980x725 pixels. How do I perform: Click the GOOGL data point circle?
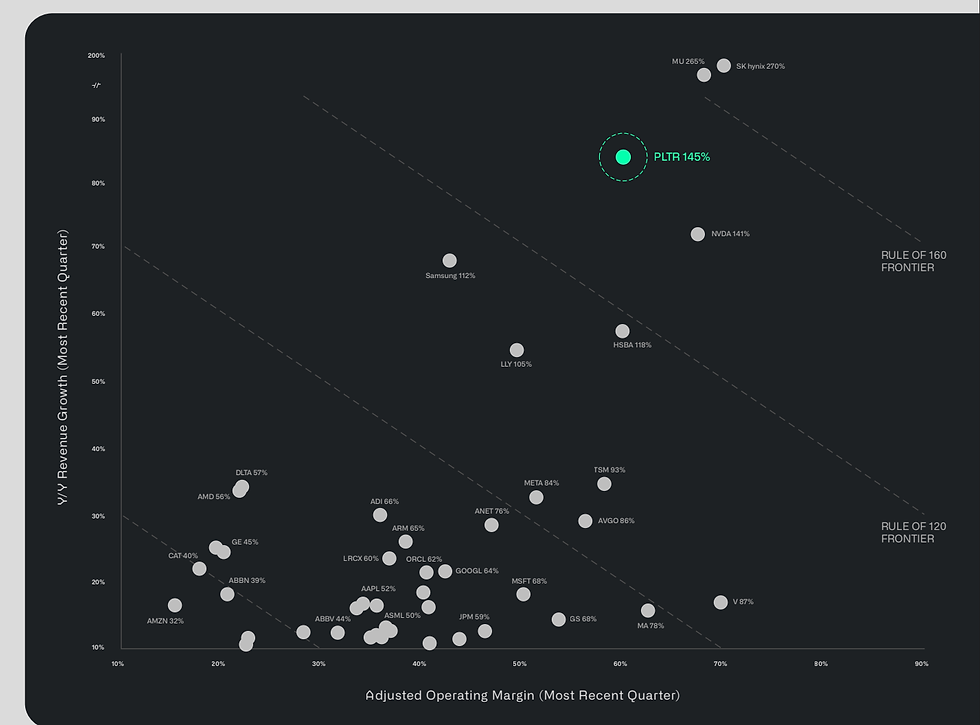[445, 571]
